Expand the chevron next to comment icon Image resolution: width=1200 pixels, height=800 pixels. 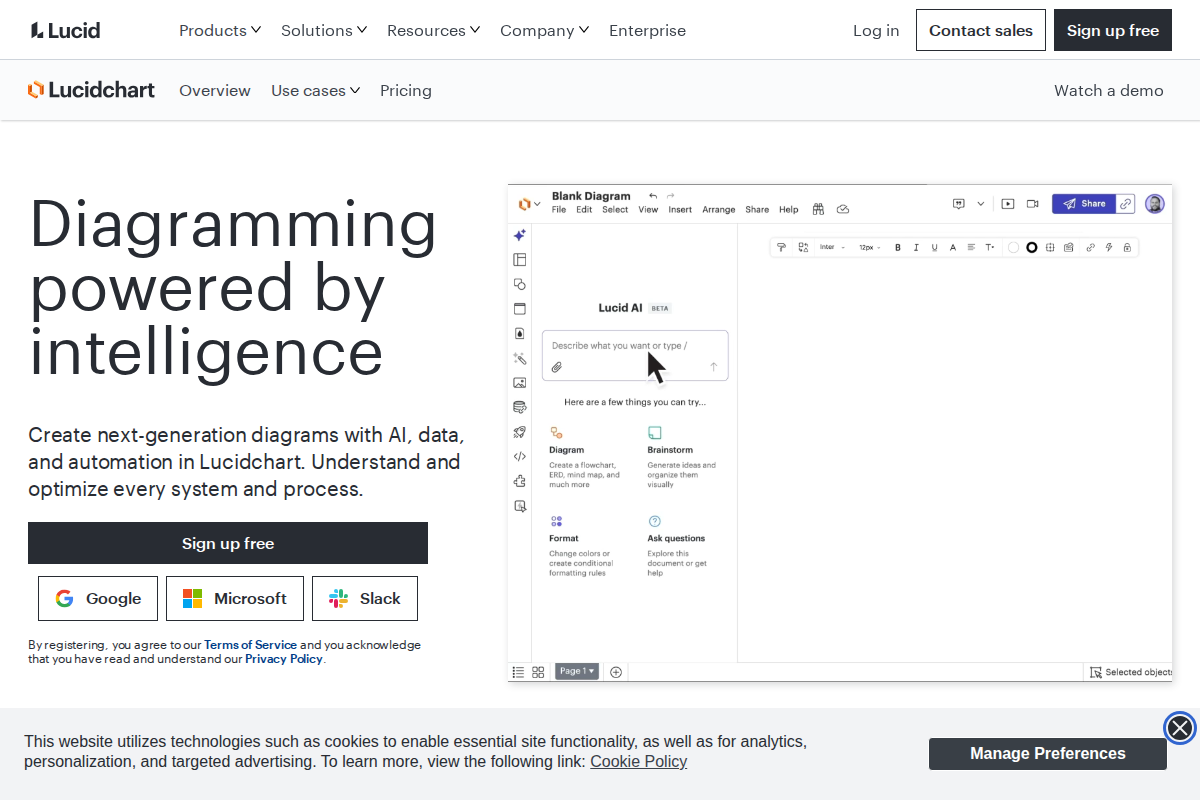(x=981, y=203)
